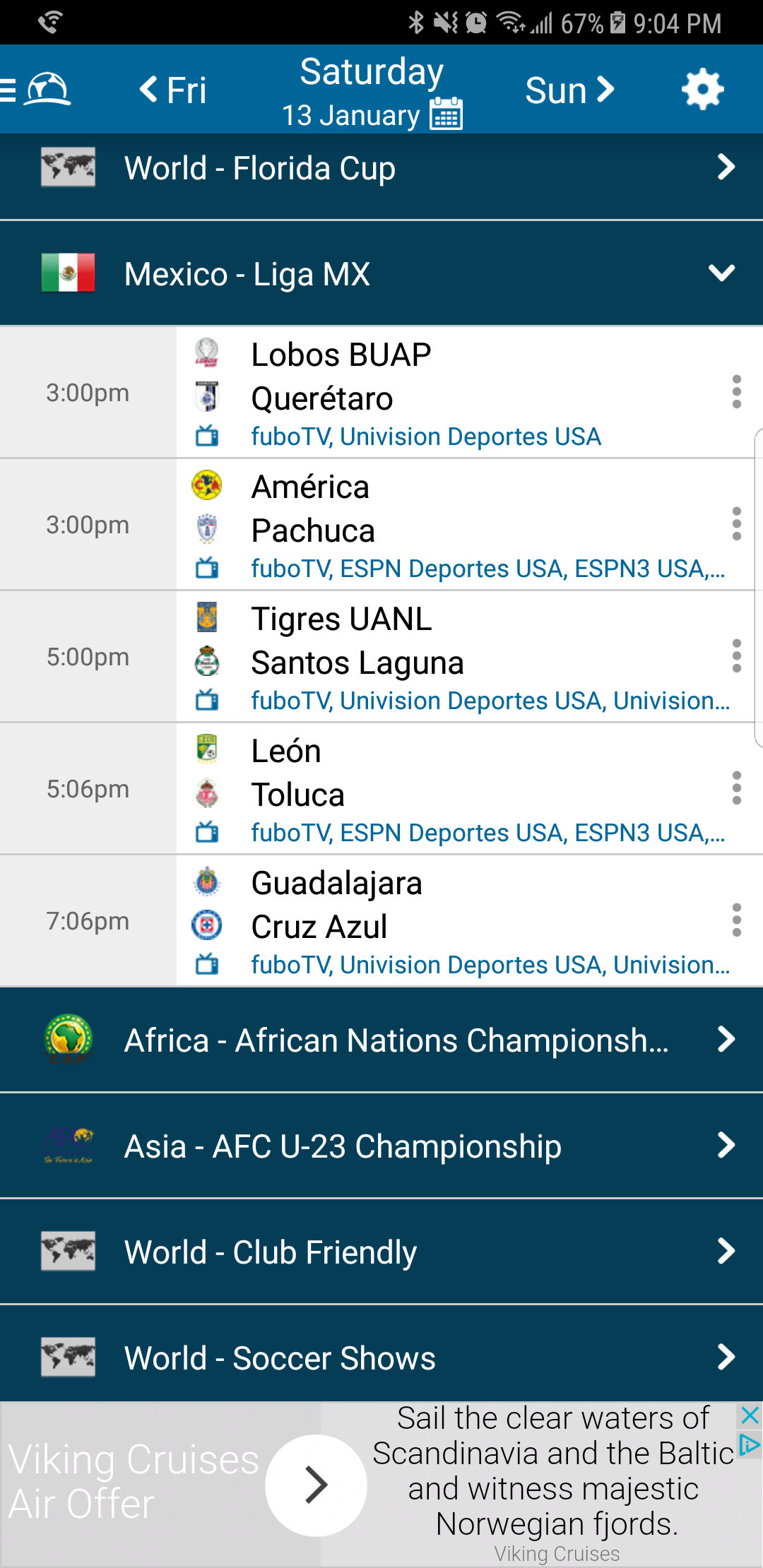Expand Asia - AFC U-23 Championship
The height and width of the screenshot is (1568, 763).
(x=381, y=1146)
